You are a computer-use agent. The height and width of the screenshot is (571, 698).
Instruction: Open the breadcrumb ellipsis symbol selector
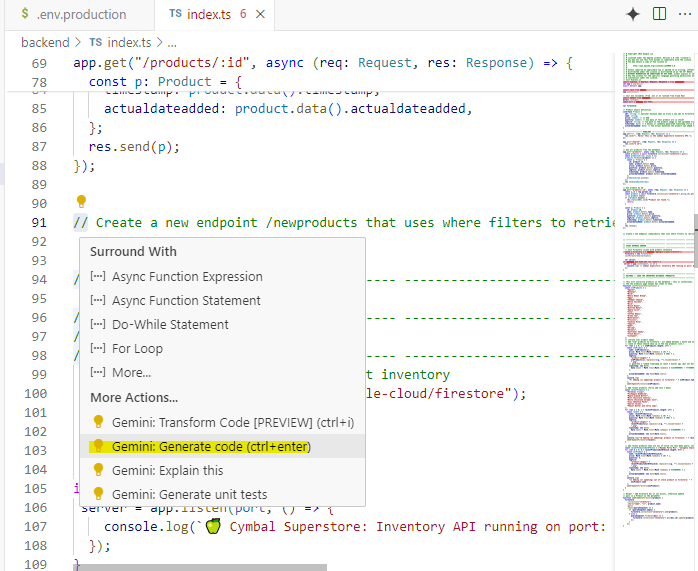click(x=172, y=43)
